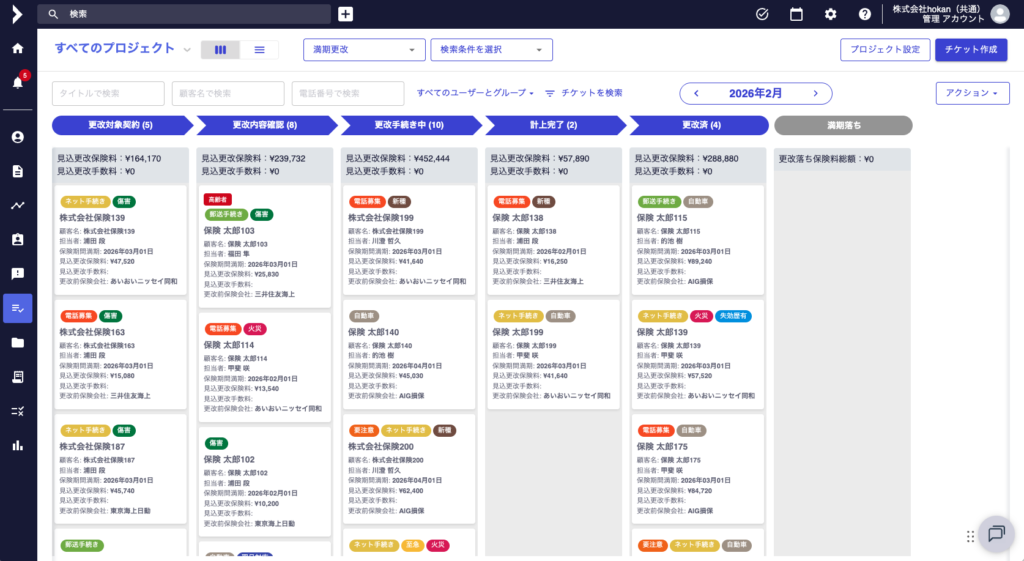1024x561 pixels.
Task: Go to next month after 2026年2月
Action: 815,93
